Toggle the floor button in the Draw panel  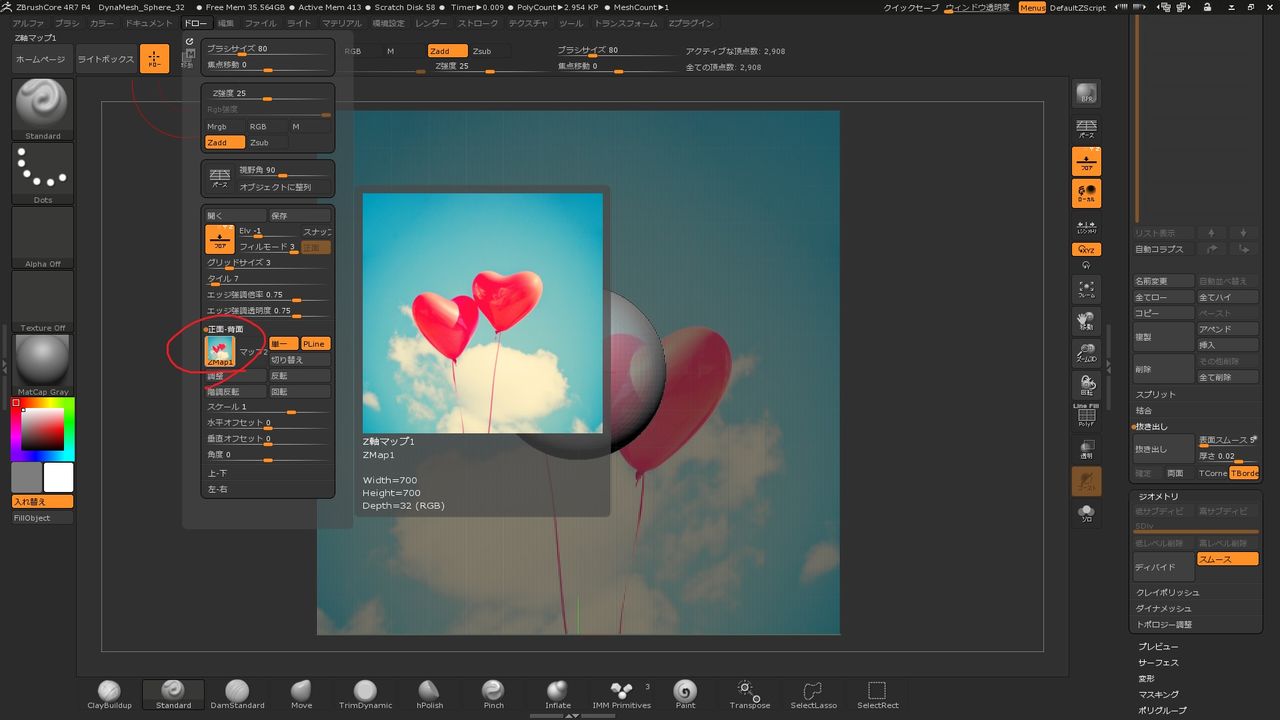(x=220, y=239)
